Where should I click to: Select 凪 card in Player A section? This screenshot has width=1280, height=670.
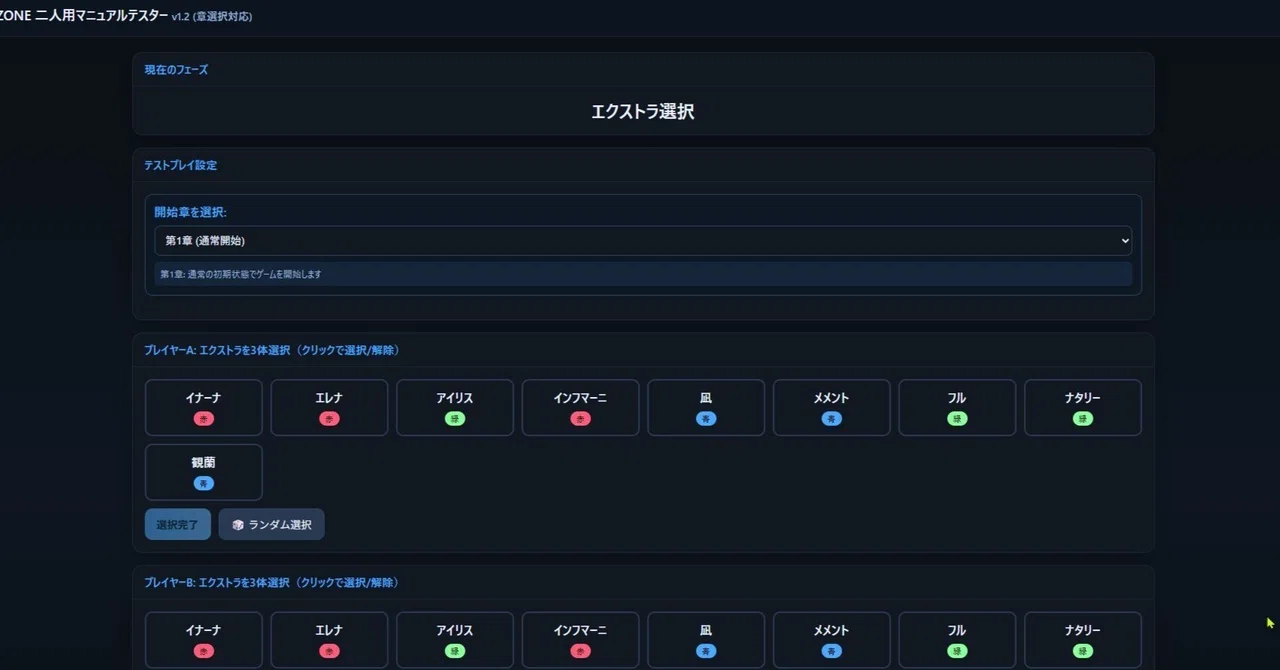point(706,407)
